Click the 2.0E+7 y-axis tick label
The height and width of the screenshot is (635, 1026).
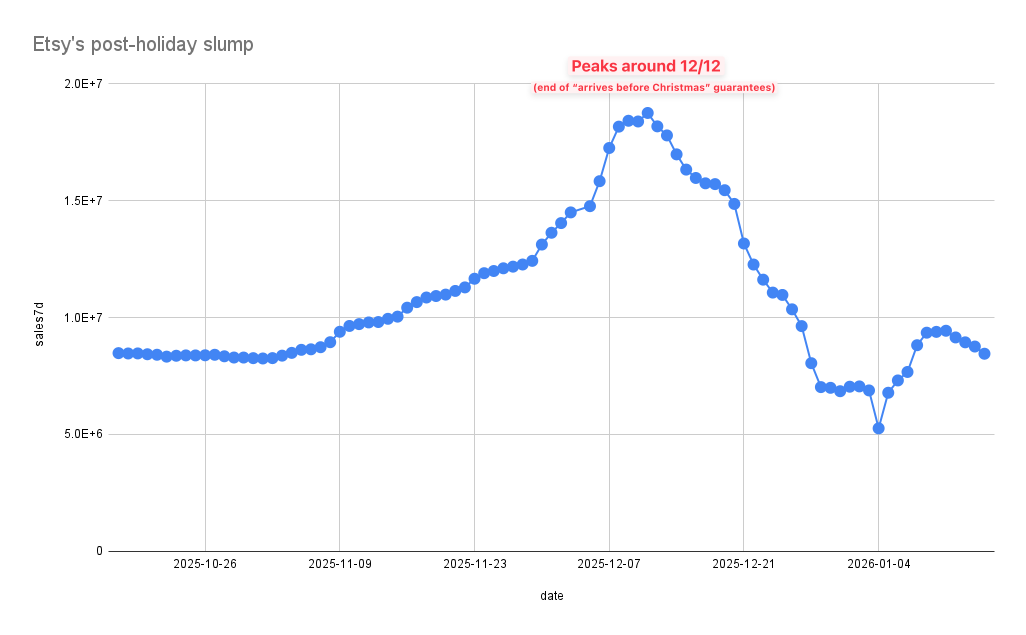[83, 84]
